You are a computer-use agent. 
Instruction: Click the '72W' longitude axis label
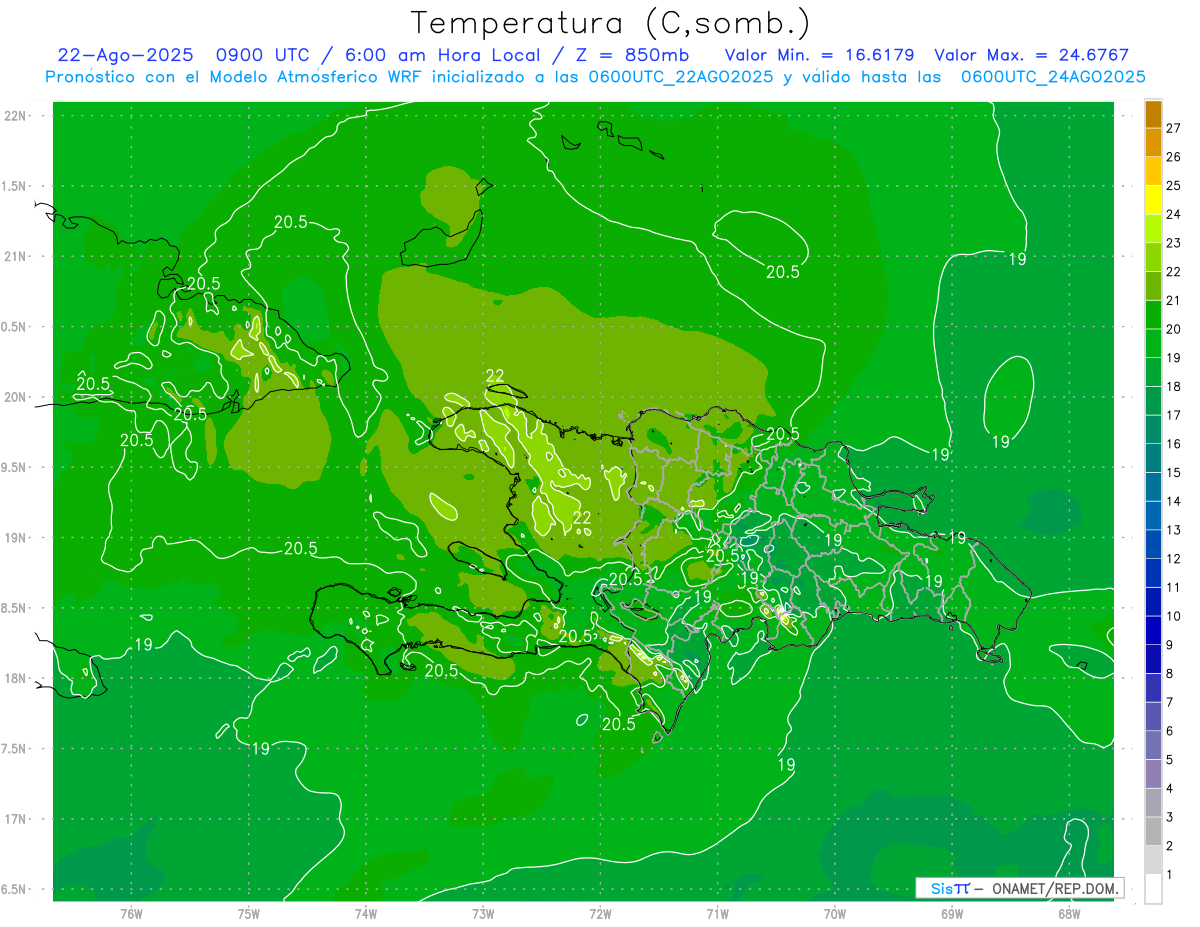600,913
